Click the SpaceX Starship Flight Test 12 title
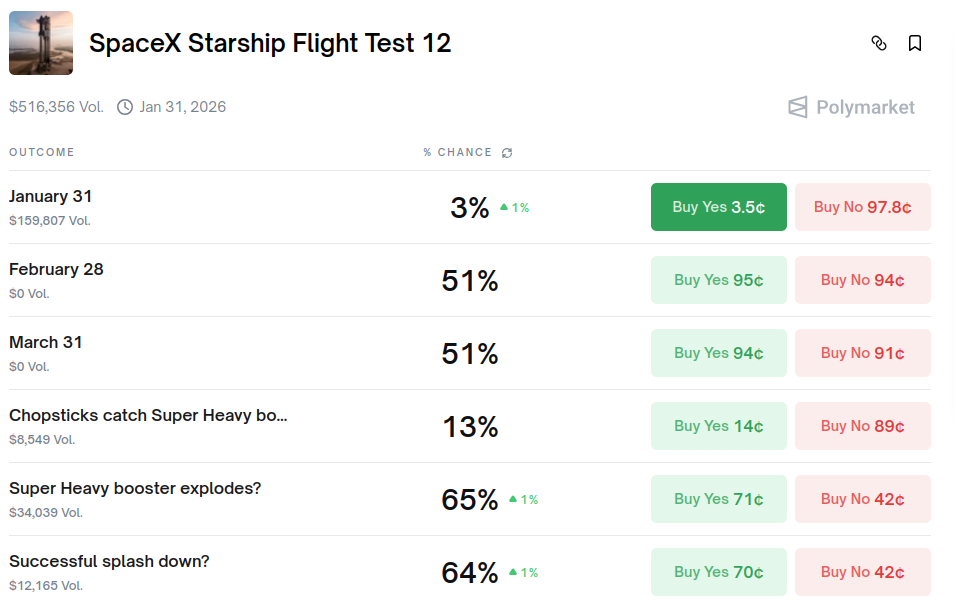This screenshot has height=608, width=955. pyautogui.click(x=270, y=43)
